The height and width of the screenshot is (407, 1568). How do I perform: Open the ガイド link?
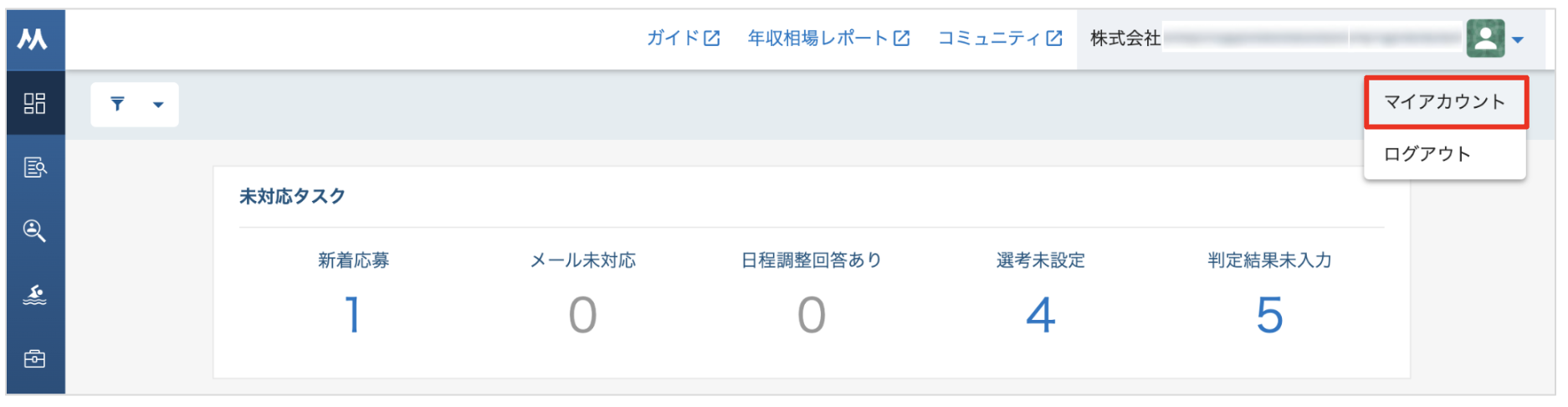pos(673,38)
